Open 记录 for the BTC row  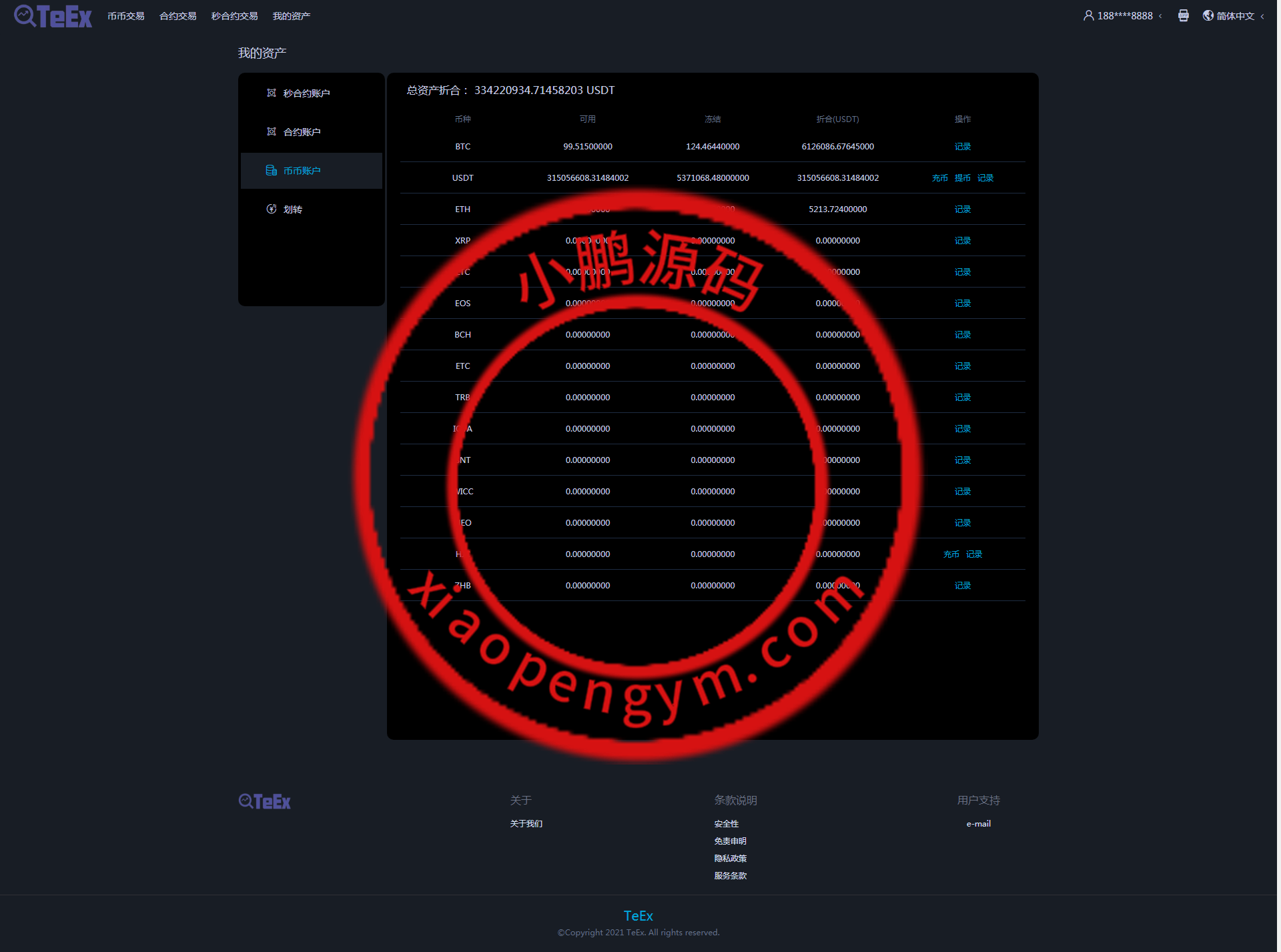[962, 146]
